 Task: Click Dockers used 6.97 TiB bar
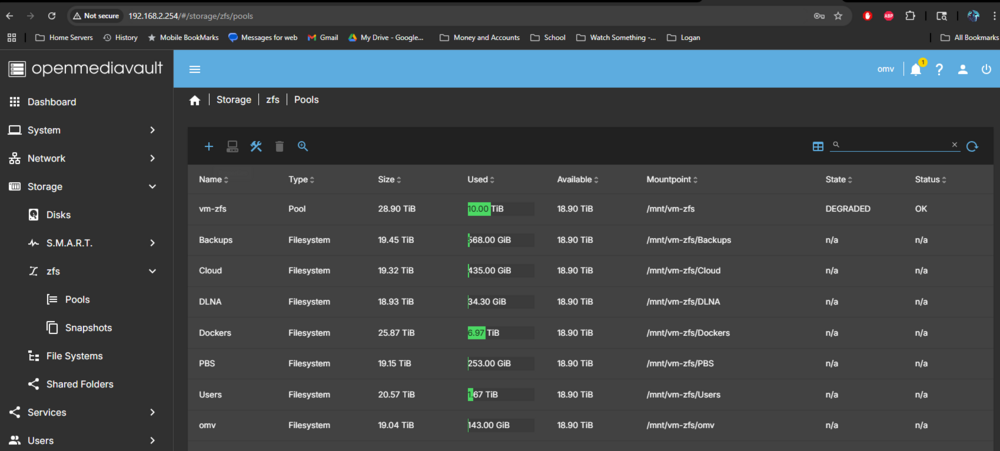501,333
